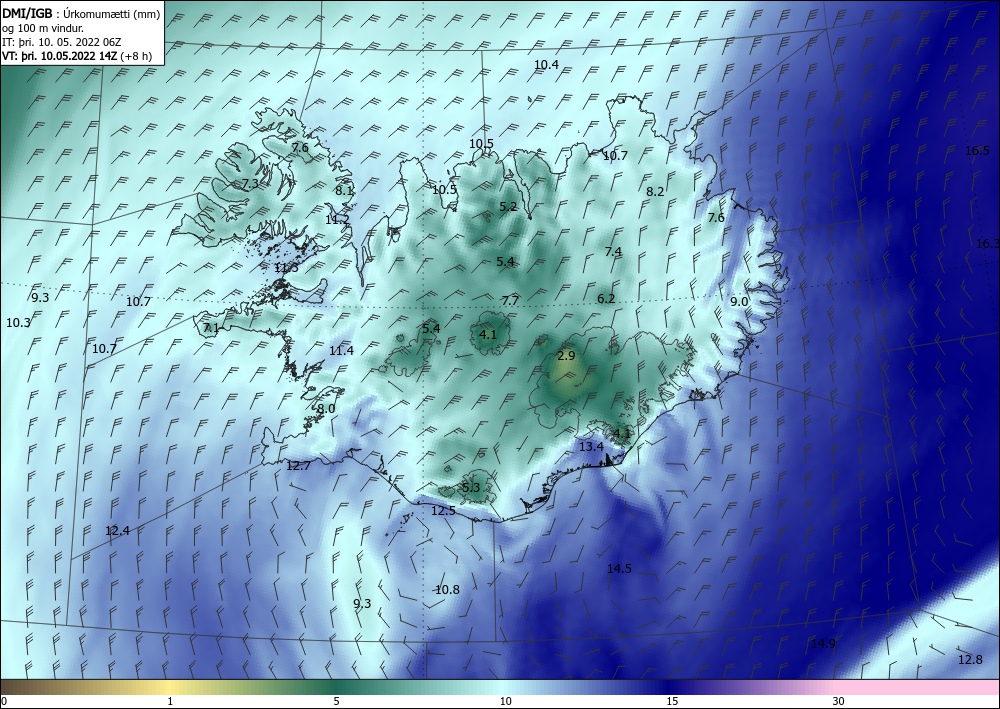The width and height of the screenshot is (1000, 709).
Task: Click the 7.3 value on Westfjords
Action: coord(250,184)
